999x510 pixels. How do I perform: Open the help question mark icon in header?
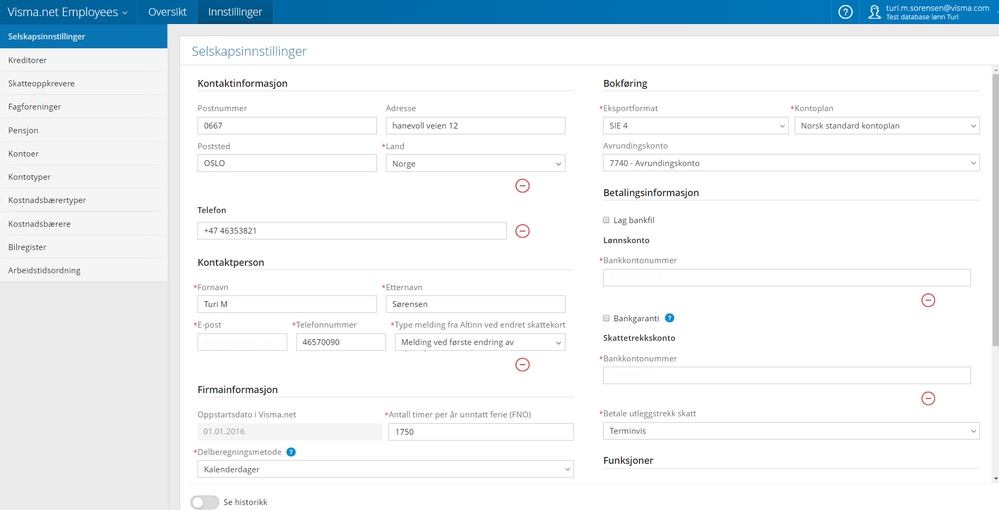[x=845, y=12]
